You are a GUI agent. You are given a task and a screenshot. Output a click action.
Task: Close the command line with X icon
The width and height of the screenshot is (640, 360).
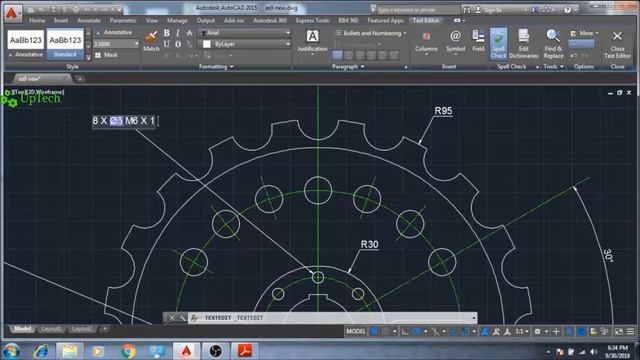172,318
